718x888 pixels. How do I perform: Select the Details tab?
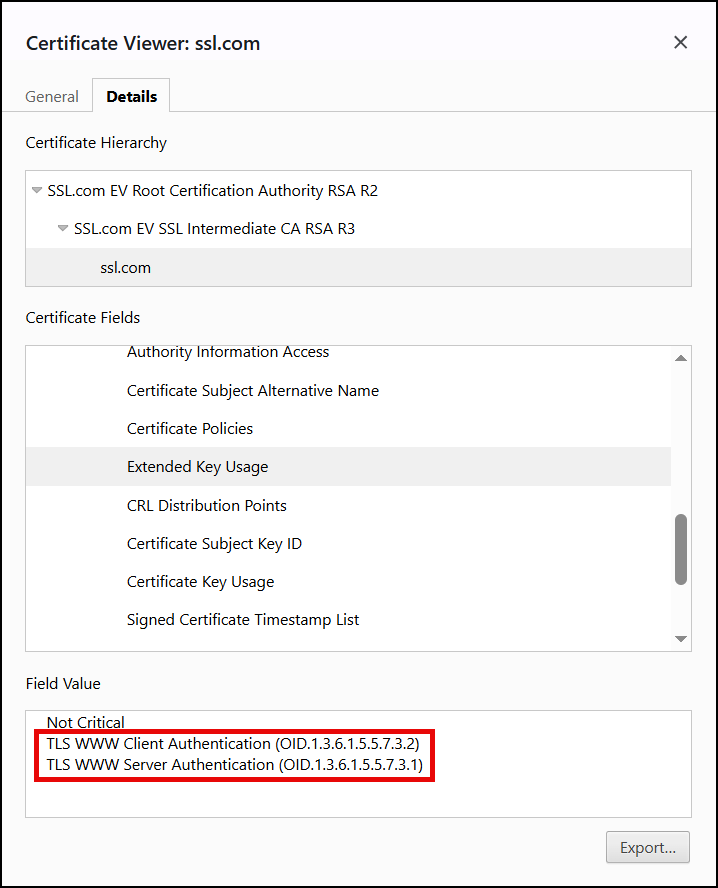(x=131, y=97)
